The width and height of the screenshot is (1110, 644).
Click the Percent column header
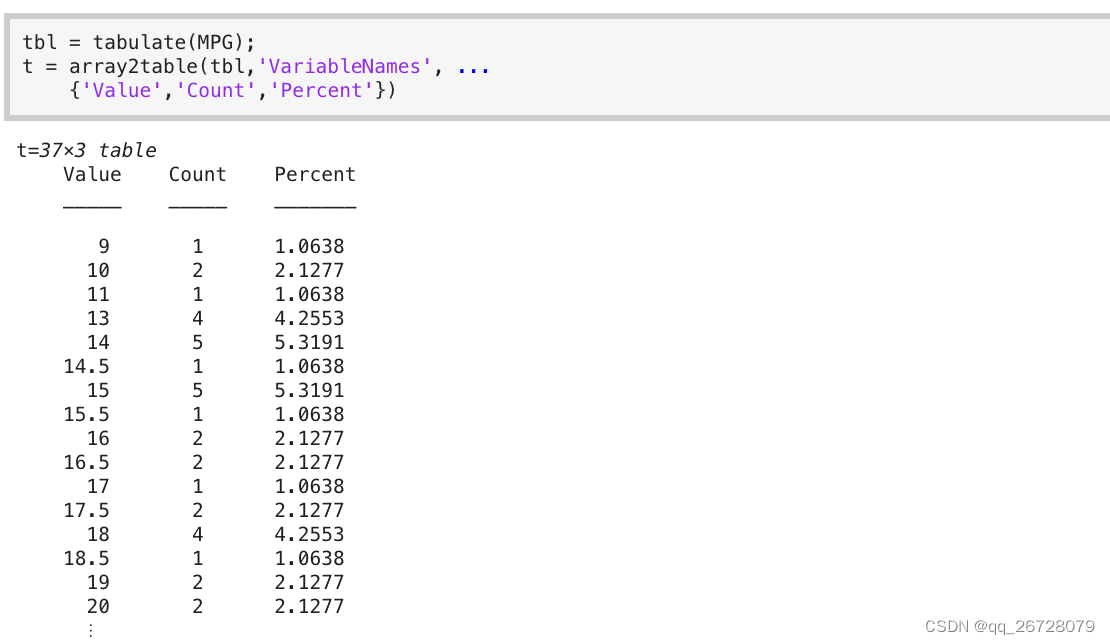(315, 174)
